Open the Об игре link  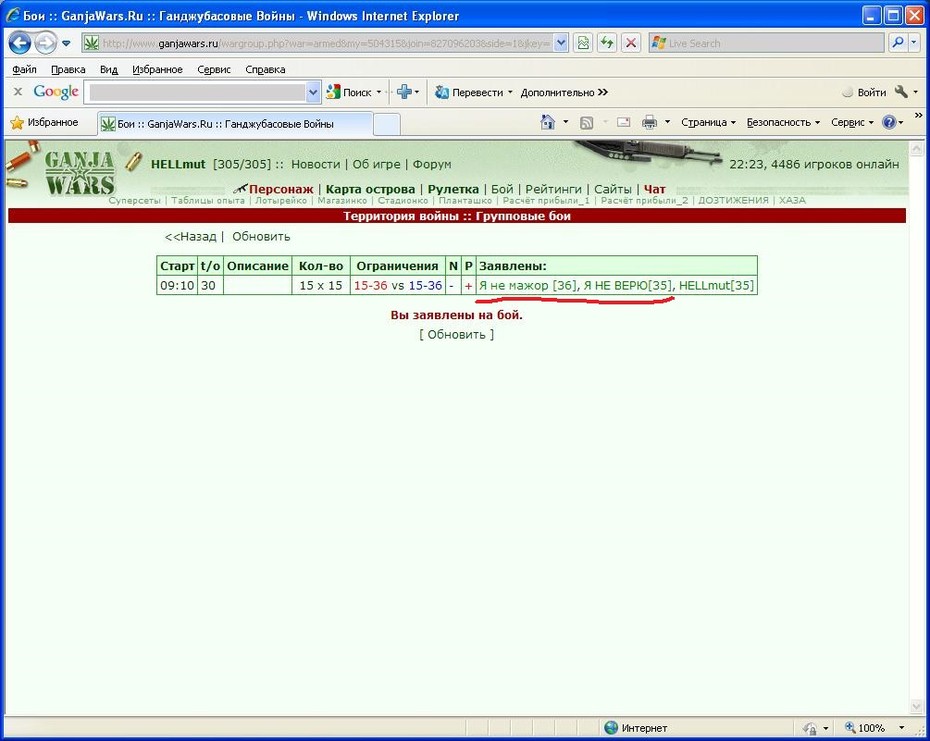pyautogui.click(x=376, y=164)
